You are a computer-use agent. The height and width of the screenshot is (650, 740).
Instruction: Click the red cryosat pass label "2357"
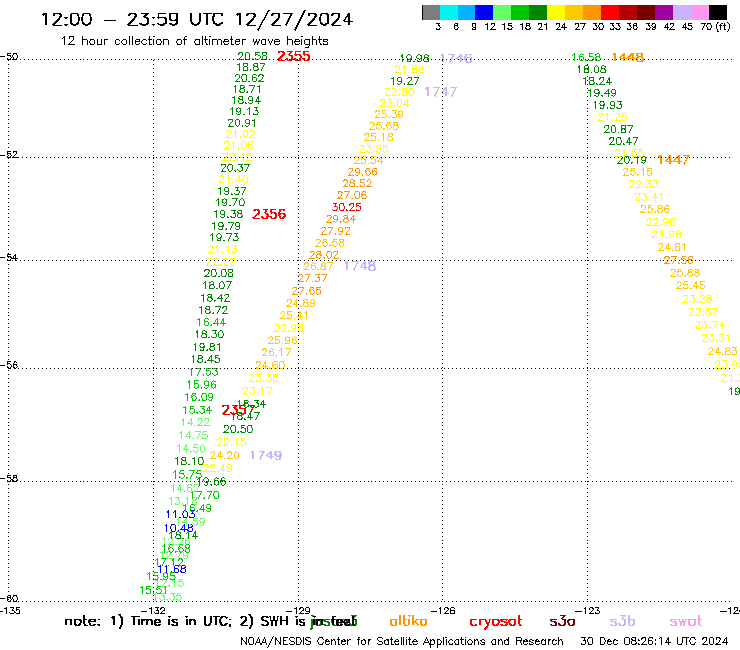click(237, 410)
